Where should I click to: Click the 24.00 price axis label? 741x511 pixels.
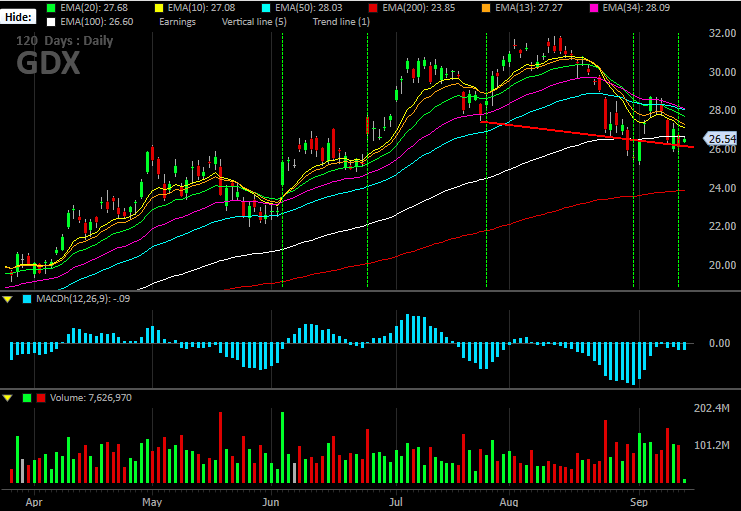tap(723, 188)
